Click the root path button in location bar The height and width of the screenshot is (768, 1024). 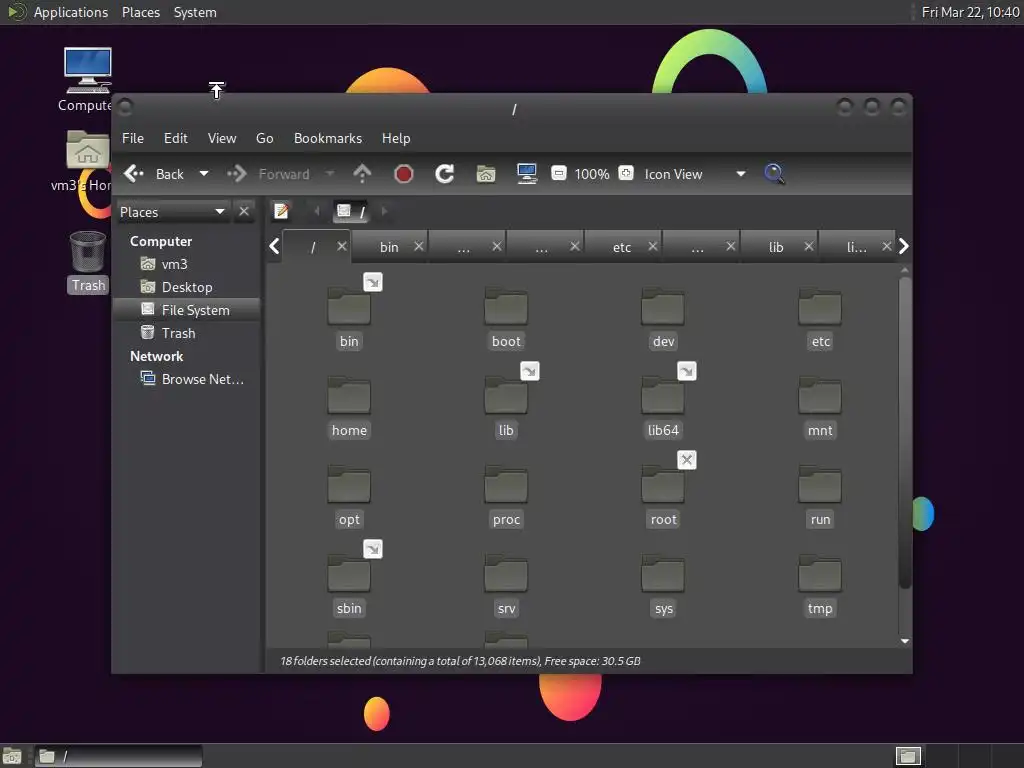(x=351, y=211)
